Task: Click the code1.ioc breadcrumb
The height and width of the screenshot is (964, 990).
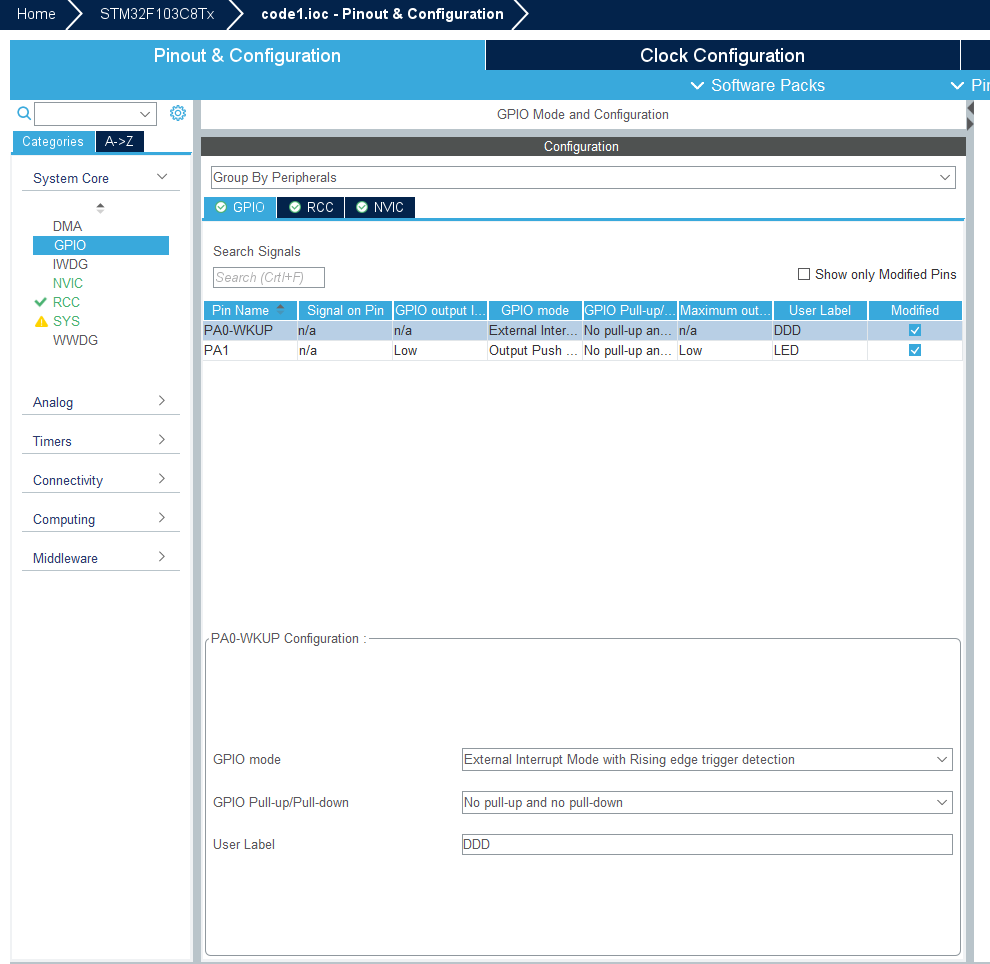Action: [382, 14]
